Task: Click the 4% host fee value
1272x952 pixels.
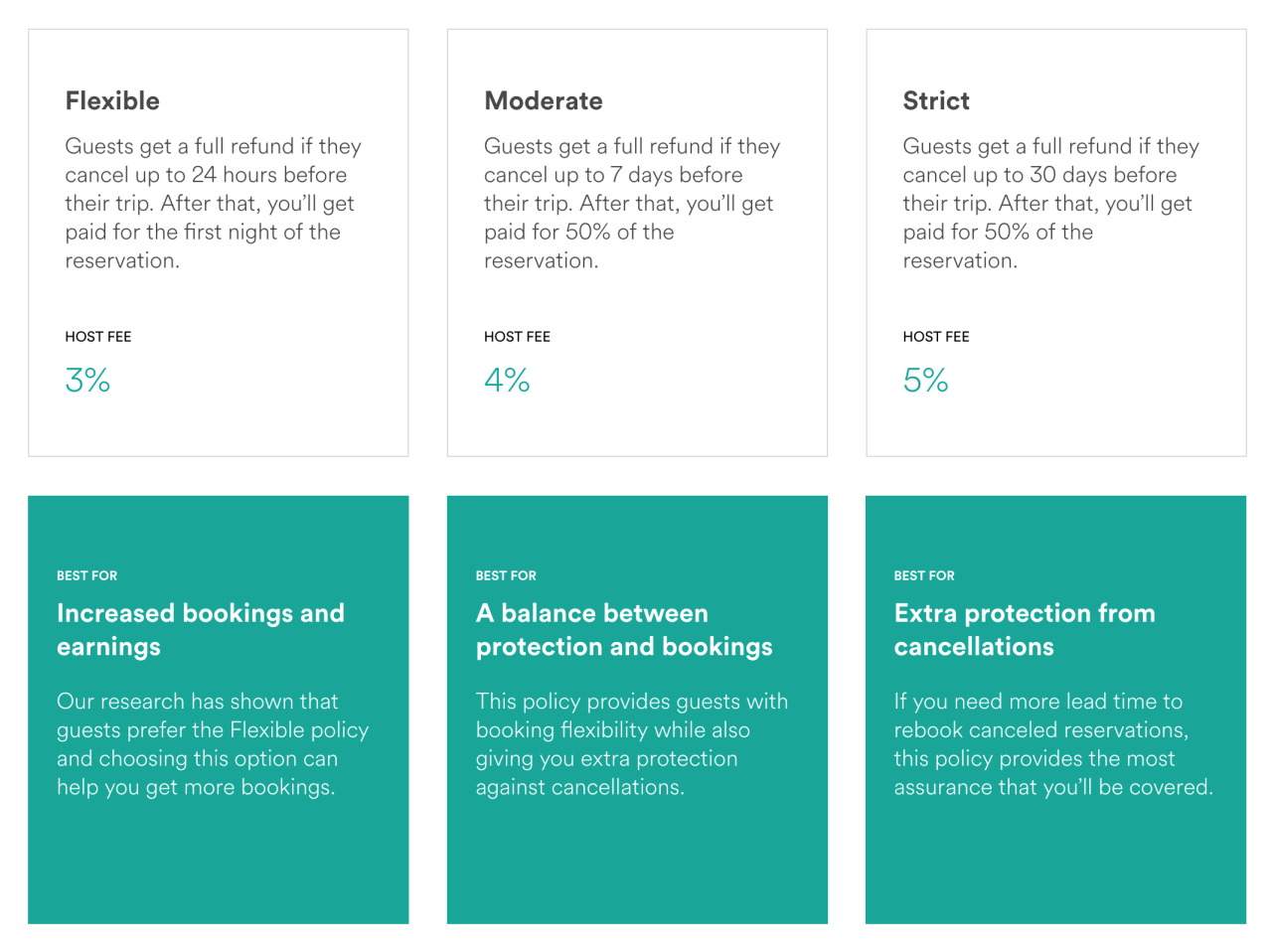Action: pos(507,381)
